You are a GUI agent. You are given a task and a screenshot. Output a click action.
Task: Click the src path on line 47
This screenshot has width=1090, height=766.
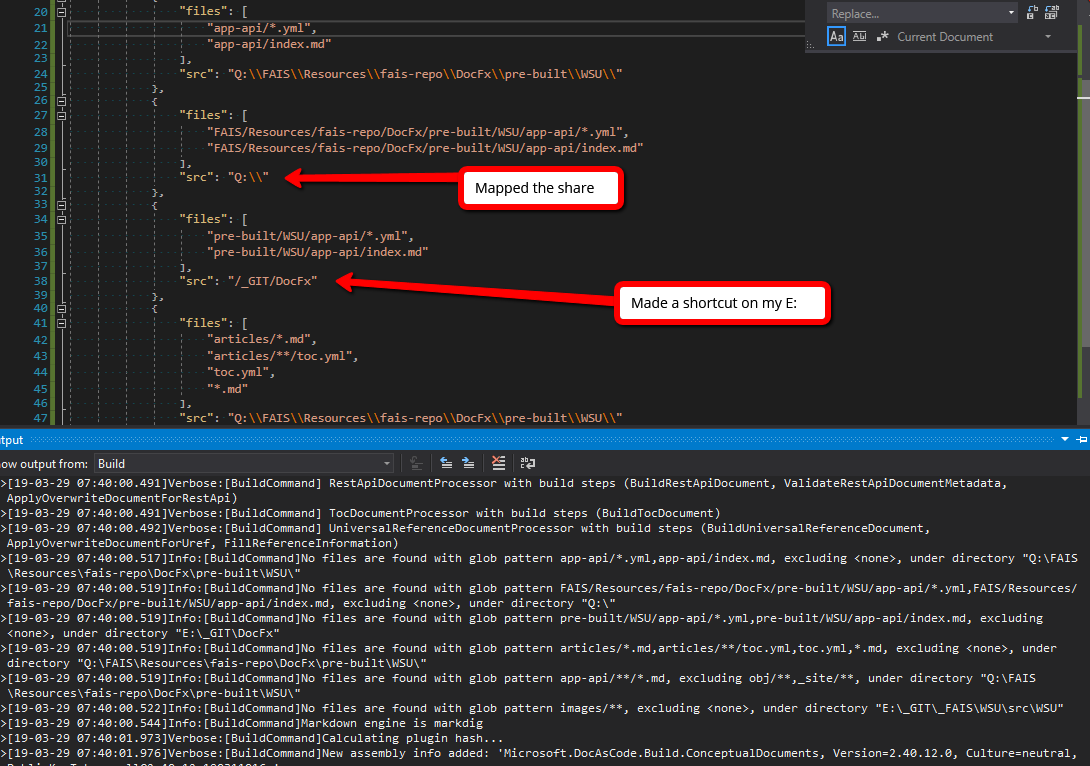pos(425,418)
